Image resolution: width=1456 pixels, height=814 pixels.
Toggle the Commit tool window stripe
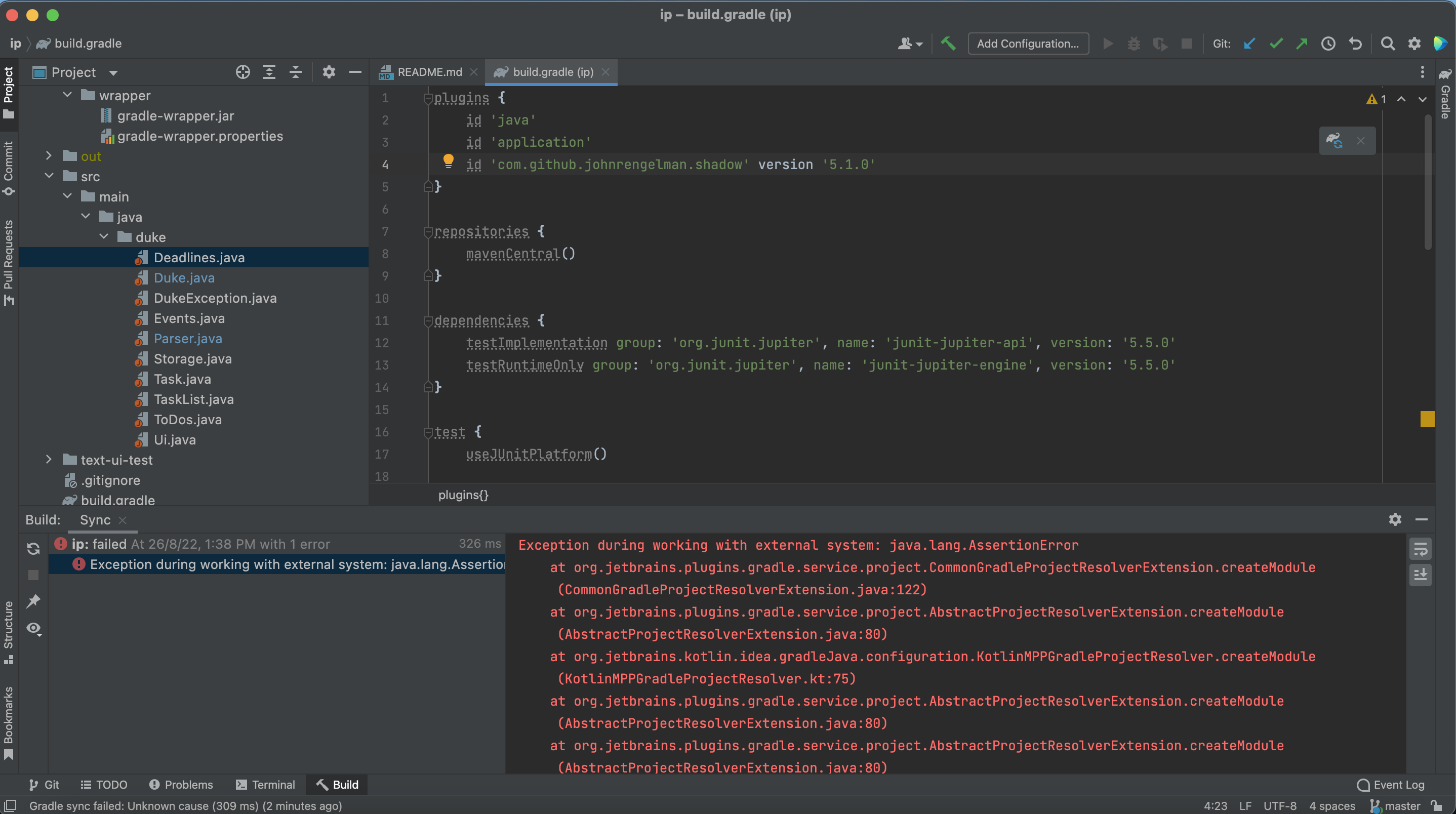pos(9,168)
